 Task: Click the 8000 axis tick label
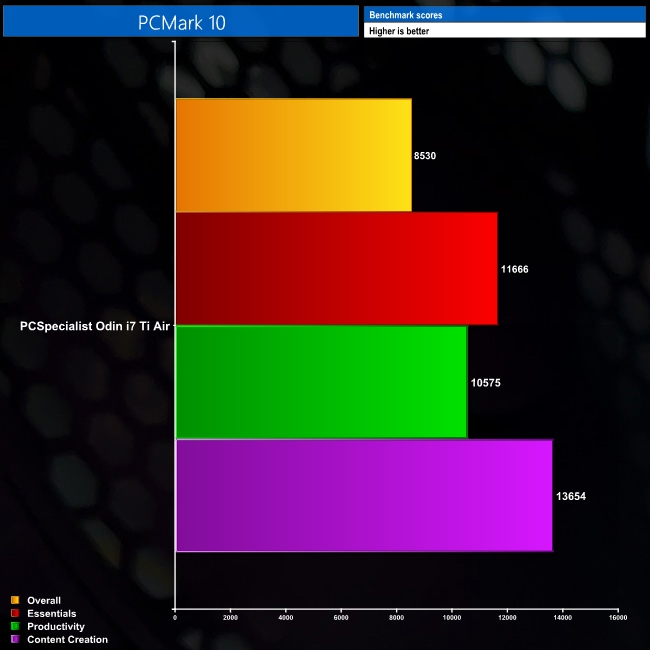[396, 618]
